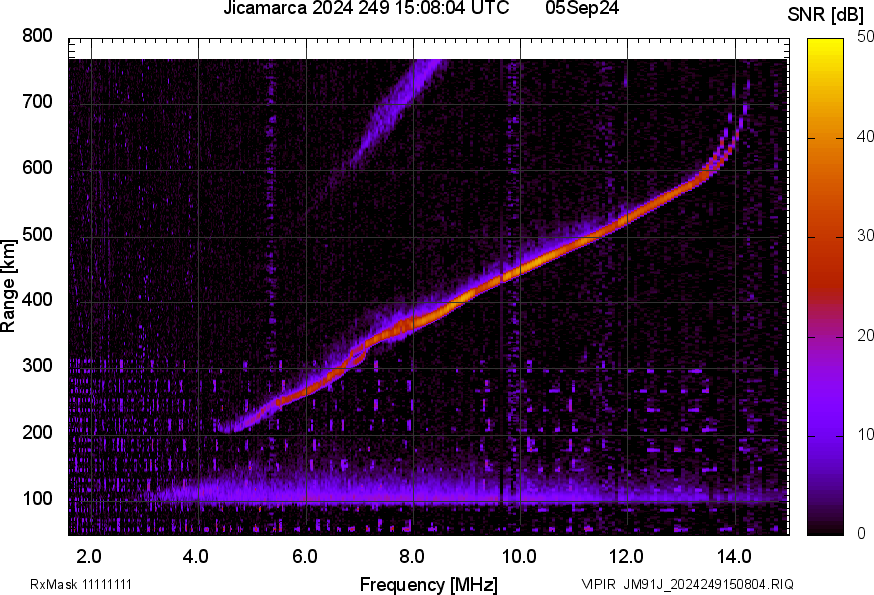
Task: Click the 'VIPIR JM91J_2024249150804.RIQ' filename text
Action: coord(687,584)
